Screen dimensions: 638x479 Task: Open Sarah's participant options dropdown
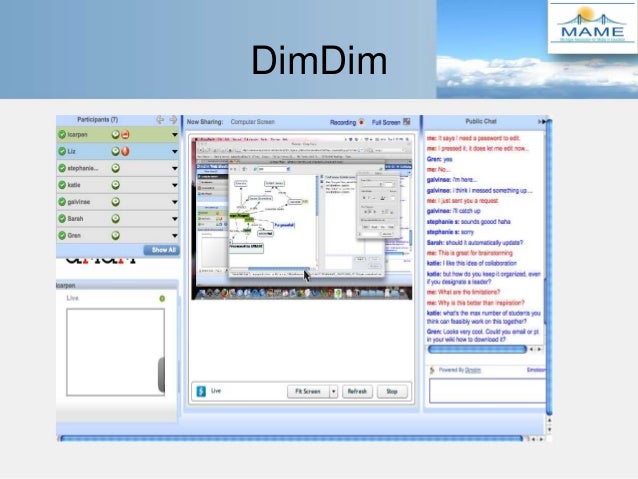click(x=175, y=219)
